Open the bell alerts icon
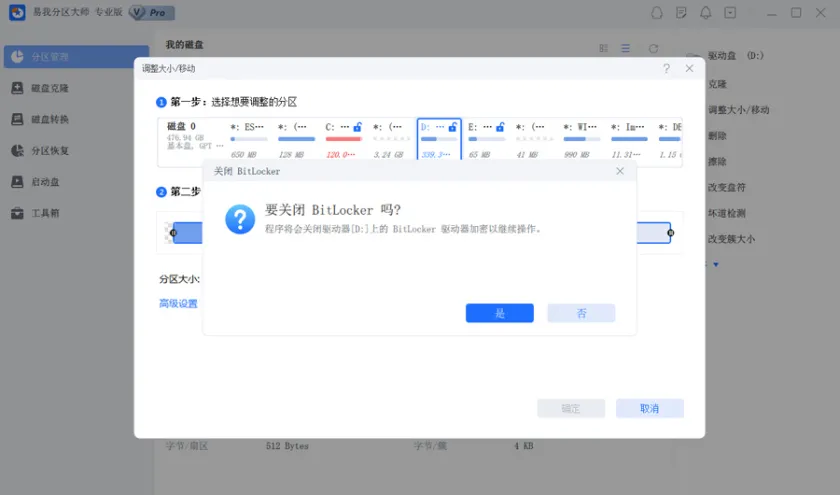The image size is (840, 495). click(x=706, y=12)
